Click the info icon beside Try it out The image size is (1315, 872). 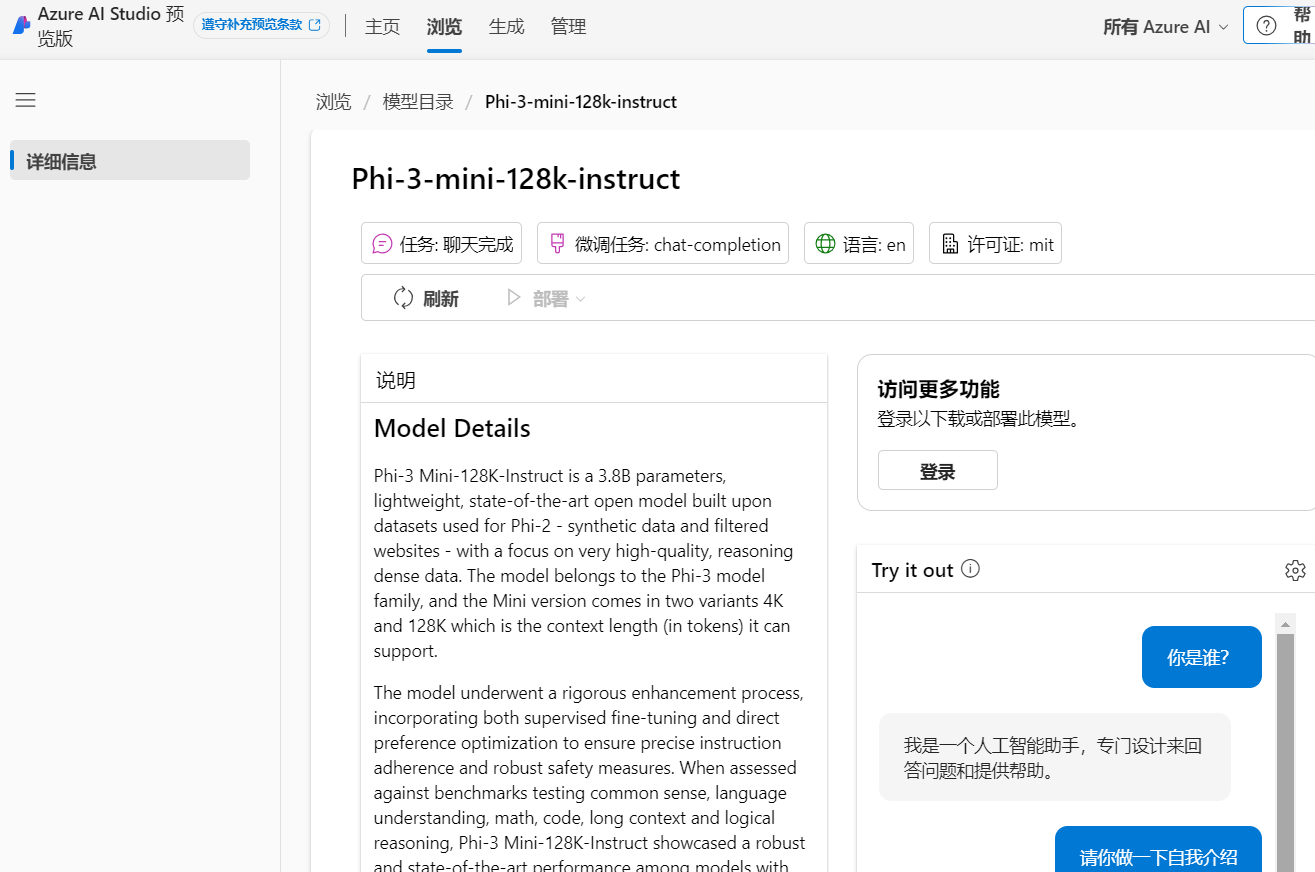click(970, 569)
